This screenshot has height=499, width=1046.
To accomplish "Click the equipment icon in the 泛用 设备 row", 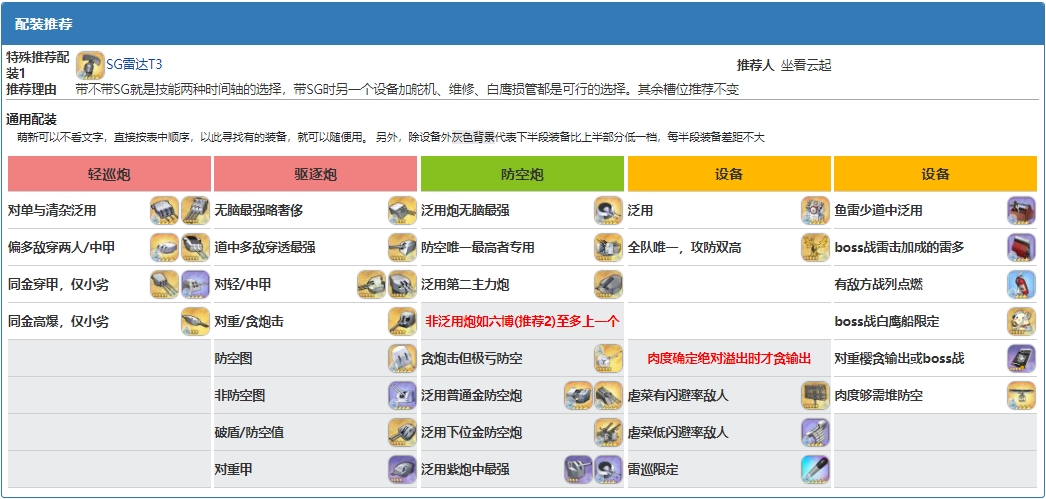I will [x=815, y=210].
